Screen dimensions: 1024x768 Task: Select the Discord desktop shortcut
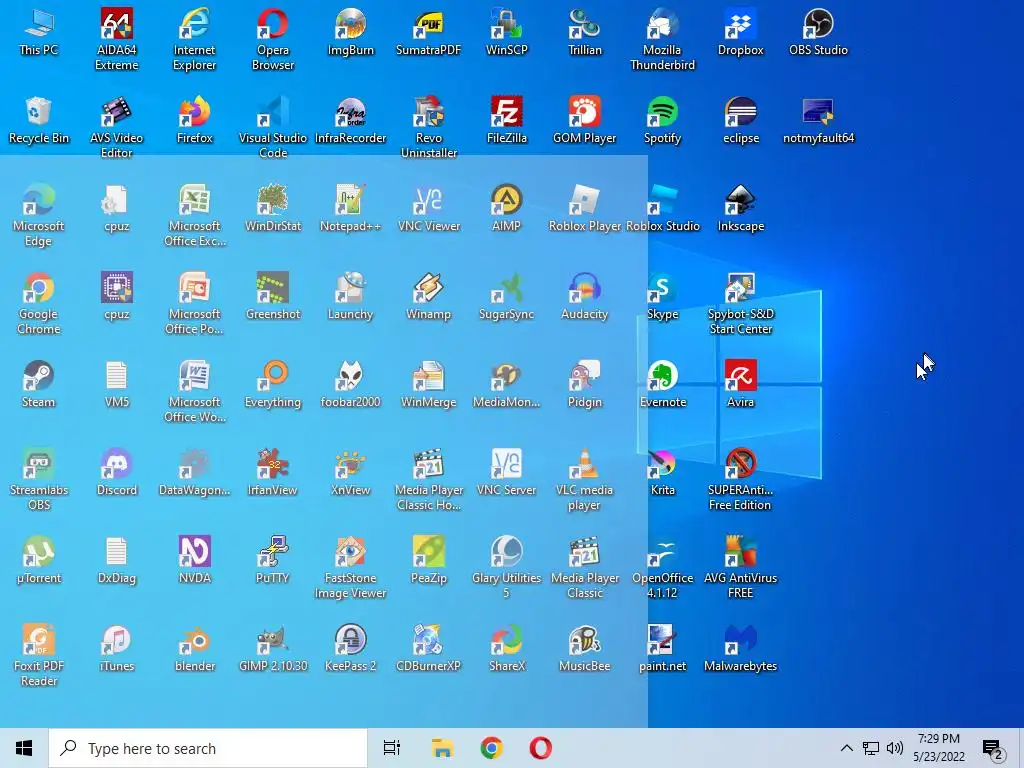116,473
